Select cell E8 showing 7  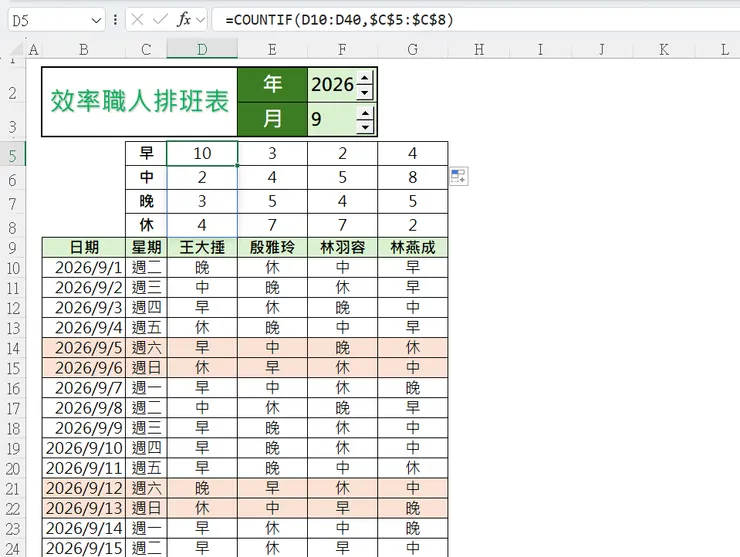(x=272, y=225)
